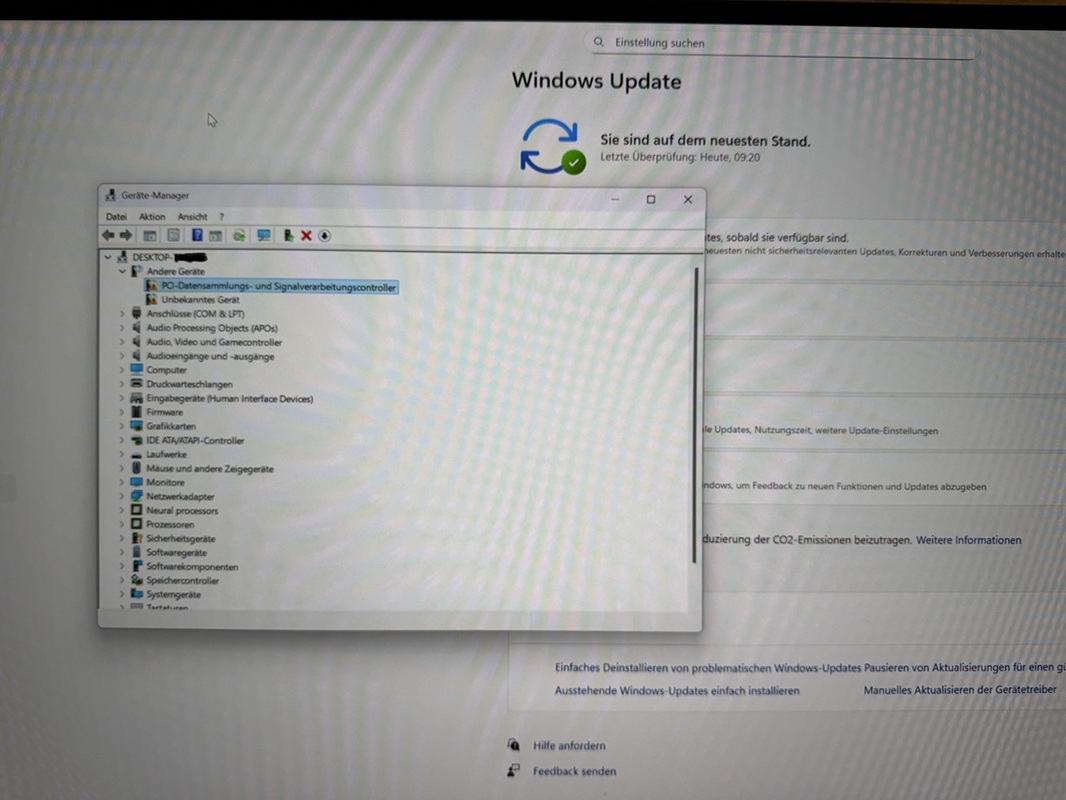The height and width of the screenshot is (800, 1066).
Task: Go back with the toolbar Back arrow
Action: [x=108, y=235]
